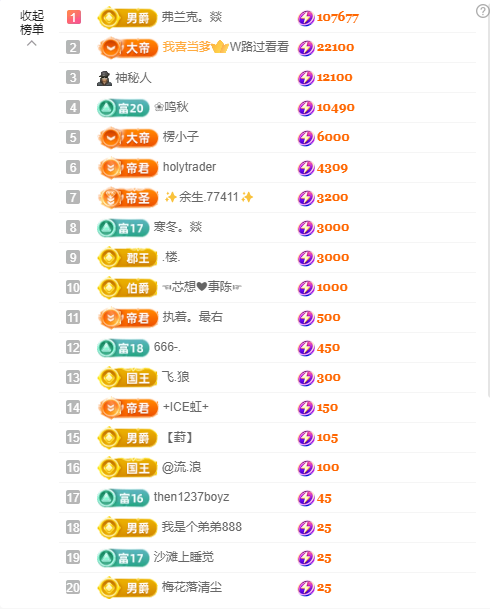Click the 男爵 badge of rank 1 user
Viewport: 490px width, 609px height.
[x=127, y=17]
